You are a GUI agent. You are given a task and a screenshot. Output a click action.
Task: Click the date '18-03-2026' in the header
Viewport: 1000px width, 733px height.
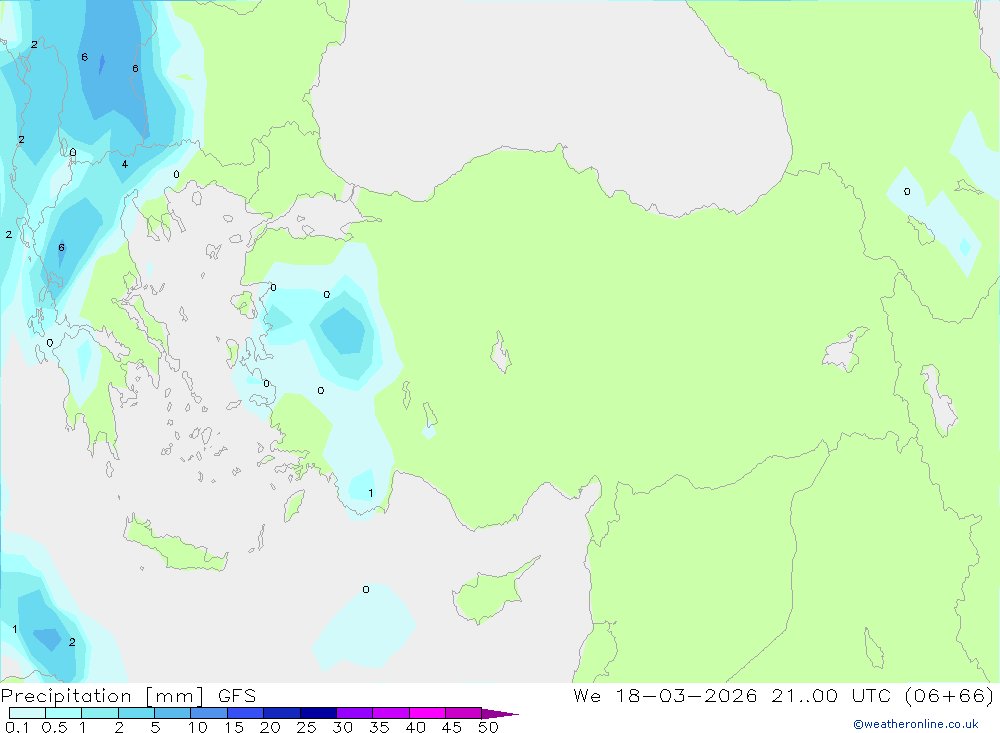[x=686, y=696]
